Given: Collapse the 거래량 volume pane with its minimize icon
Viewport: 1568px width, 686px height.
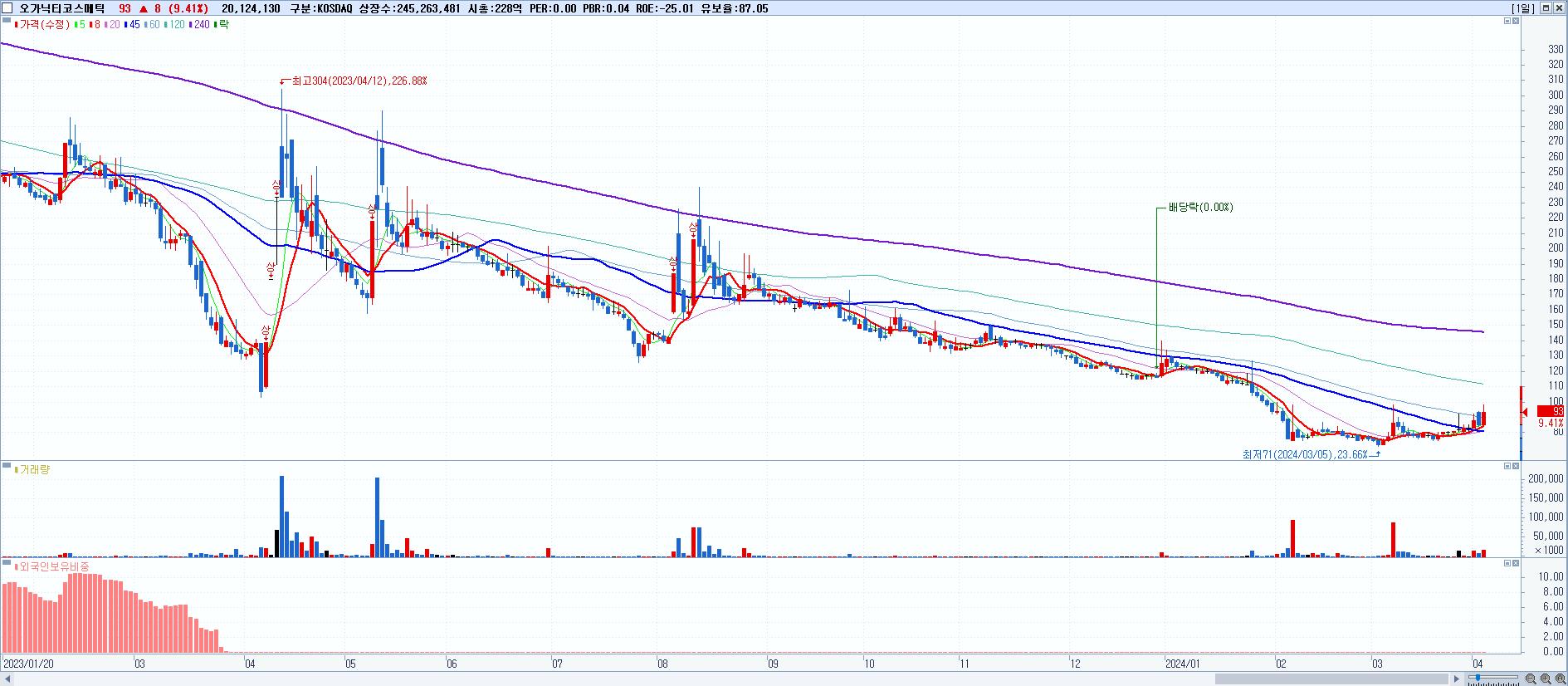Looking at the screenshot, I should [1507, 466].
